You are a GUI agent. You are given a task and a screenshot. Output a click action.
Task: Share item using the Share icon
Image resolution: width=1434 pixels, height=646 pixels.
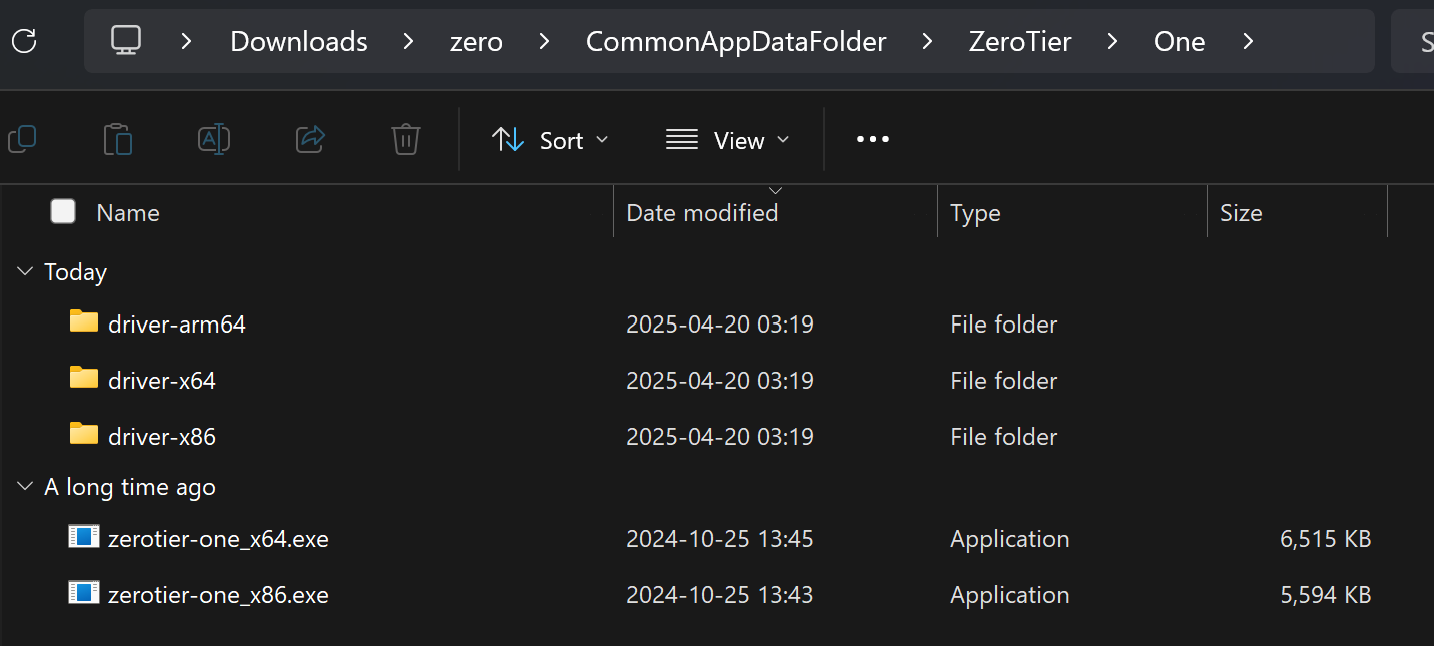[311, 139]
